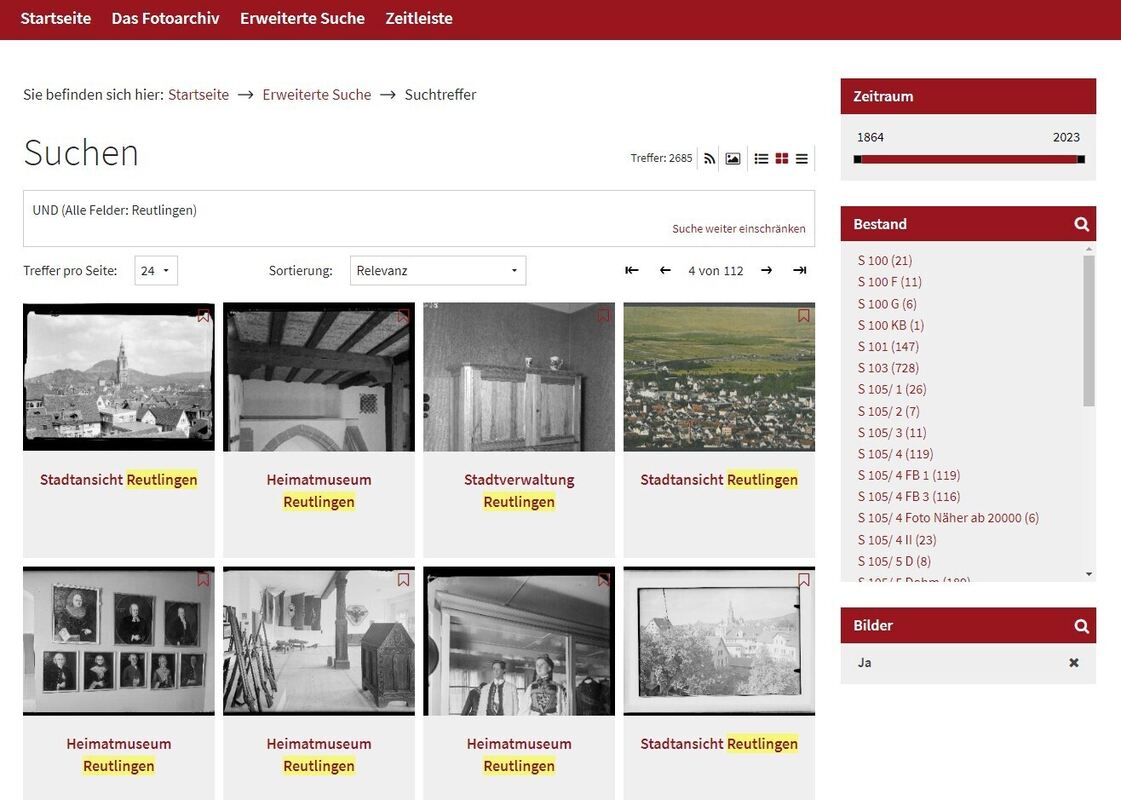Bookmark the first Stadtansicht Reutlingen thumbnail
The height and width of the screenshot is (800, 1121).
tap(203, 316)
